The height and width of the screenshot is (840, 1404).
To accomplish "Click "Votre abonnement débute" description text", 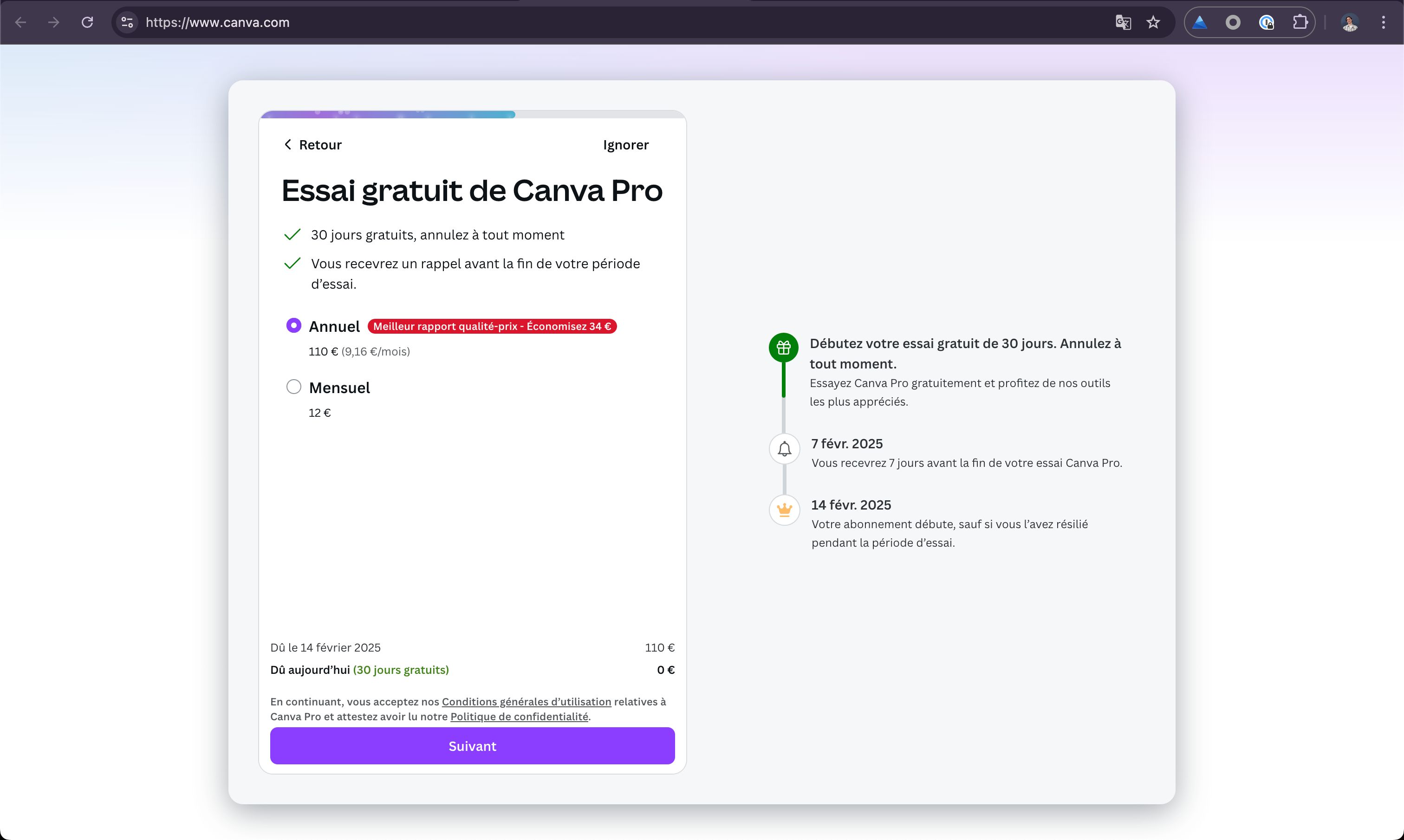I will pyautogui.click(x=950, y=533).
